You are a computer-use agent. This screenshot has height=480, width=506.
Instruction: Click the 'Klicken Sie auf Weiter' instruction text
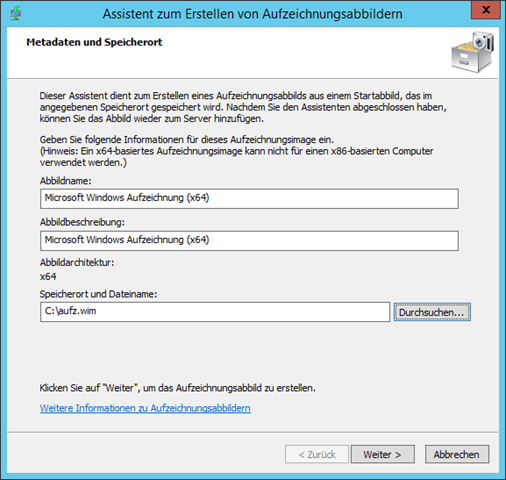pyautogui.click(x=178, y=388)
